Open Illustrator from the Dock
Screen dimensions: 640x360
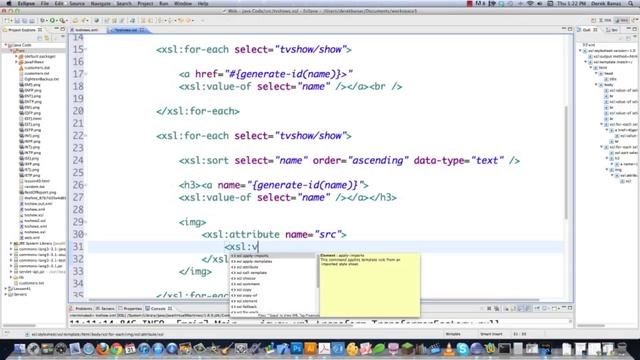(310, 349)
